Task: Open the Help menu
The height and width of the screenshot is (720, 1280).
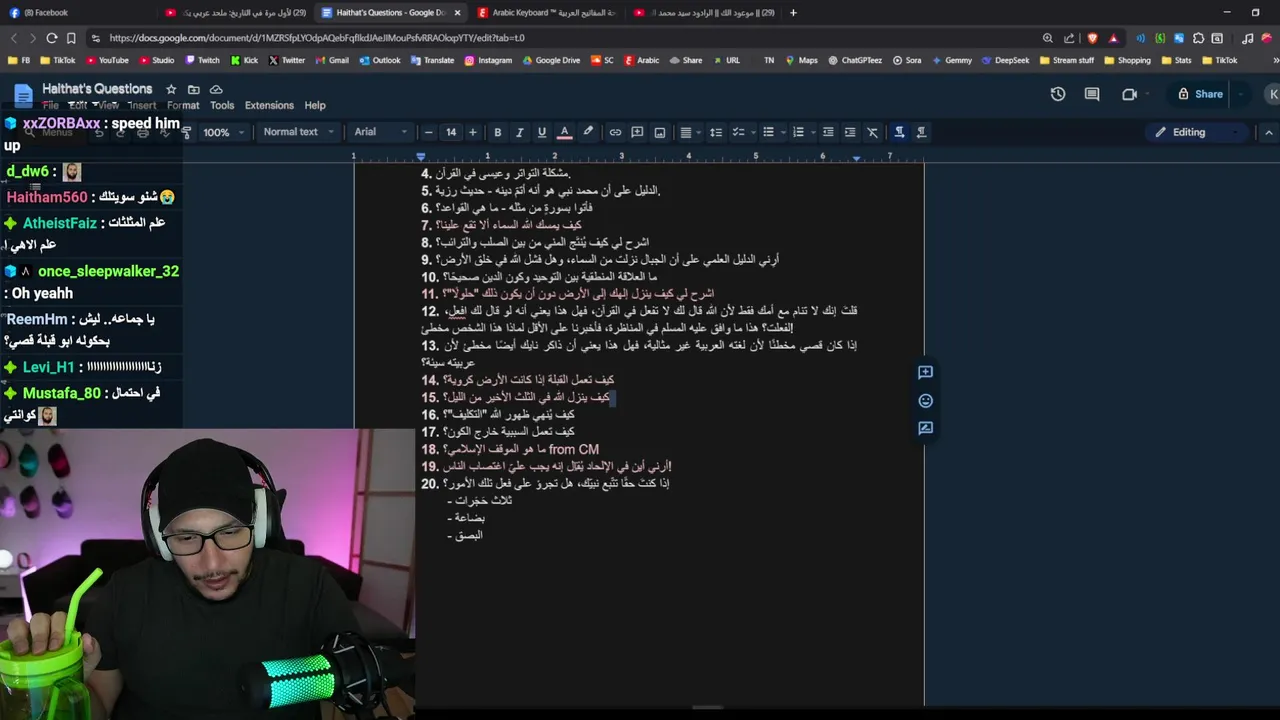Action: tap(315, 105)
